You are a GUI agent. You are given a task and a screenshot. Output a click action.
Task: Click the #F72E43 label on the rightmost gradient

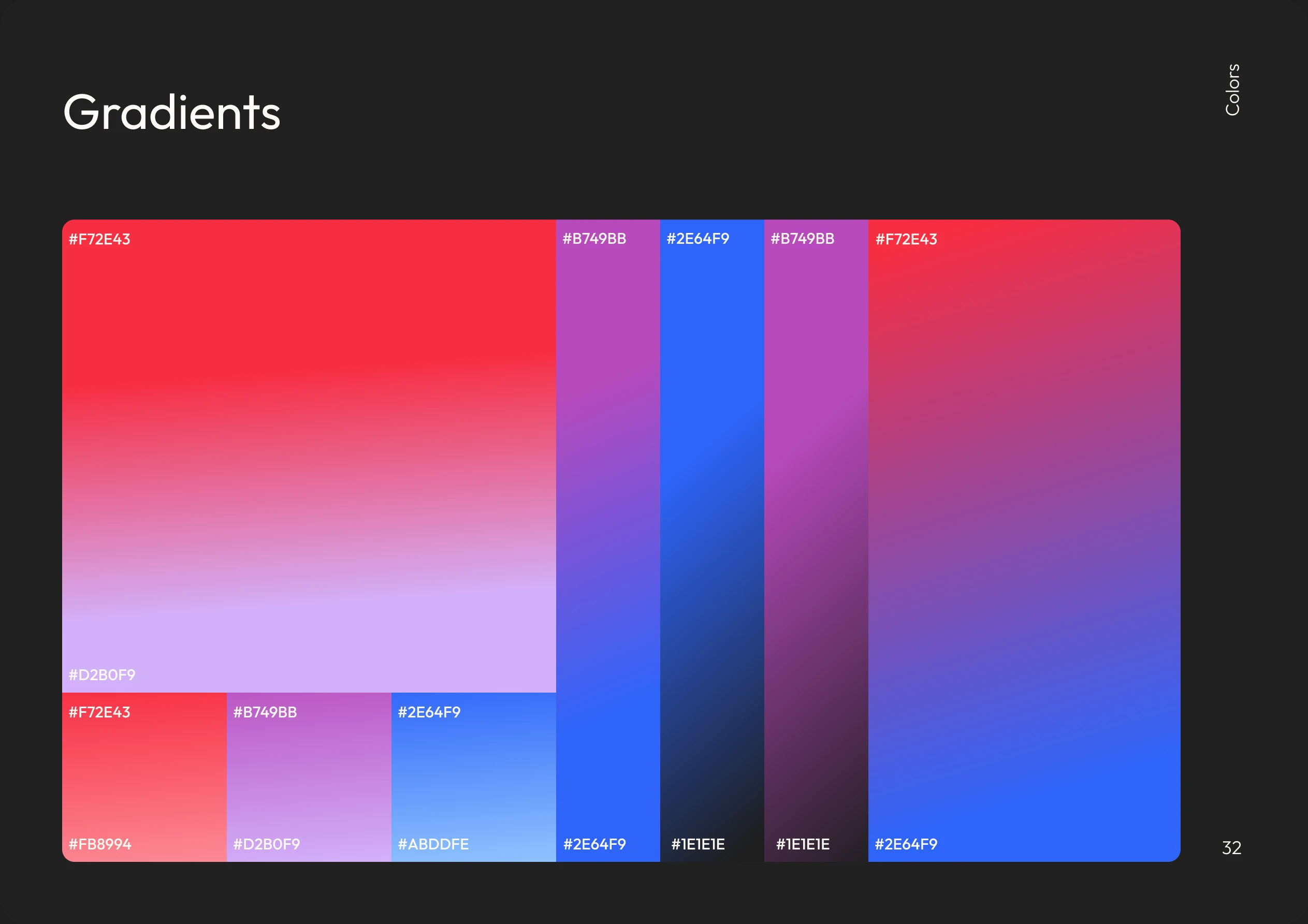(x=906, y=240)
